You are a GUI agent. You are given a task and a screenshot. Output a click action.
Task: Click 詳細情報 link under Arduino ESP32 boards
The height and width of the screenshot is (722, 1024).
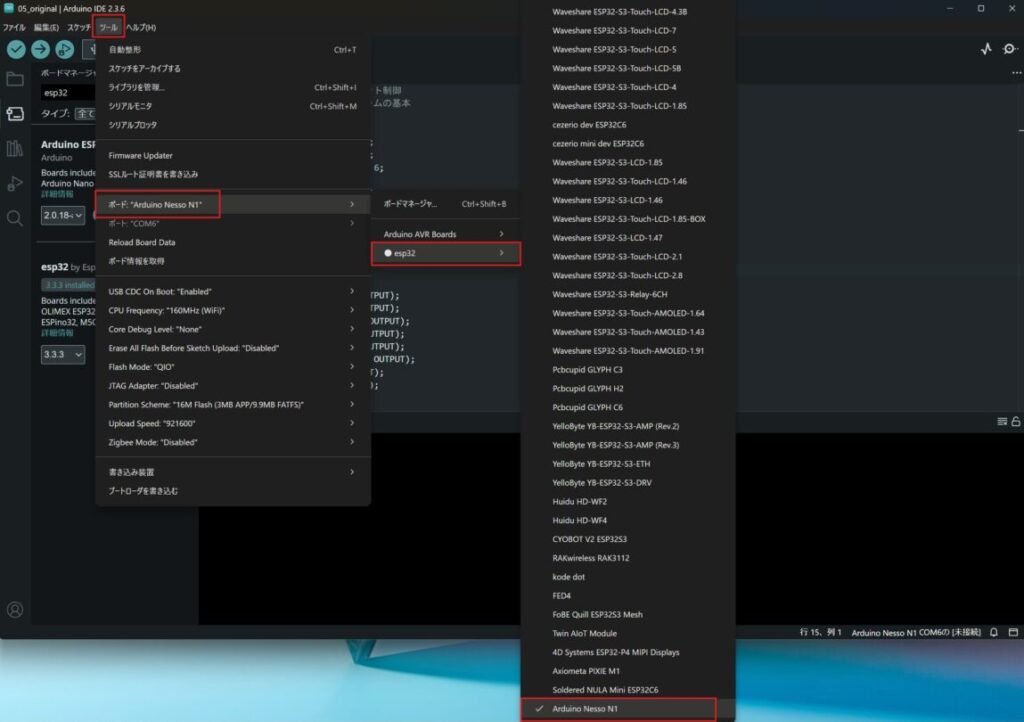56,194
